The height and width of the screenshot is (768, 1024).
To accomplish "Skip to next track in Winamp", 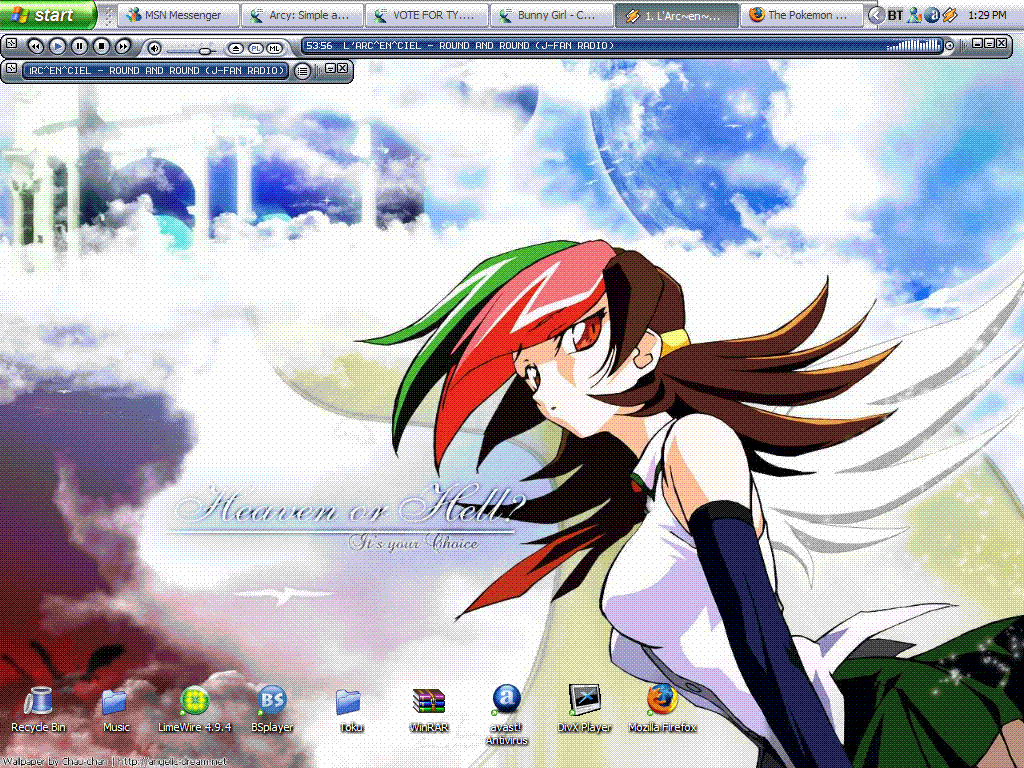I will [123, 46].
